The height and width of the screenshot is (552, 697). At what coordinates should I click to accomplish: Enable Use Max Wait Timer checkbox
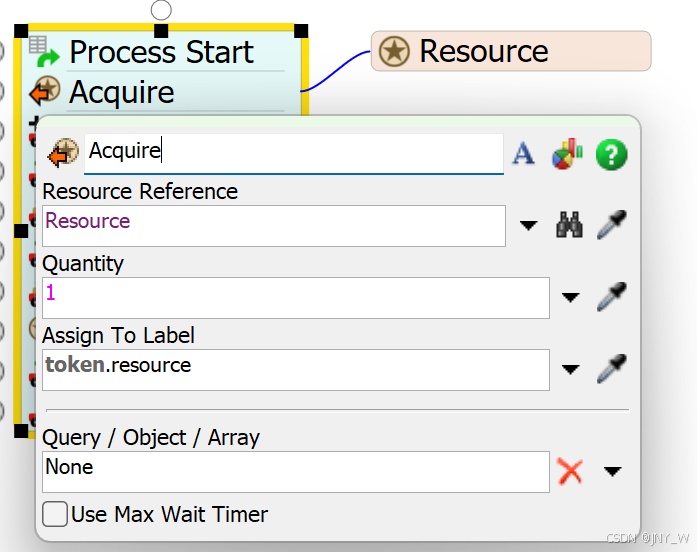point(56,514)
